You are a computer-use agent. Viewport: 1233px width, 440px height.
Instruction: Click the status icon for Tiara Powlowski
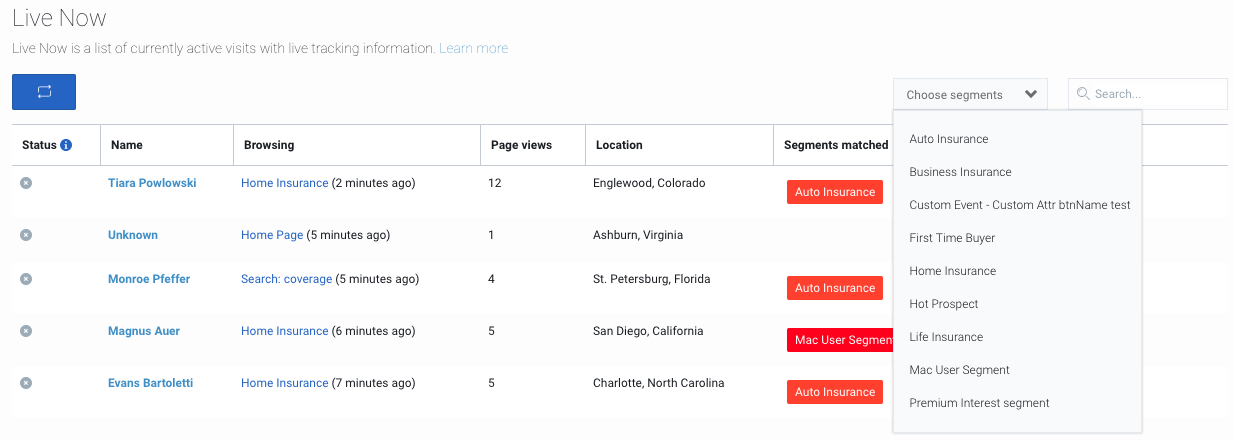(26, 183)
